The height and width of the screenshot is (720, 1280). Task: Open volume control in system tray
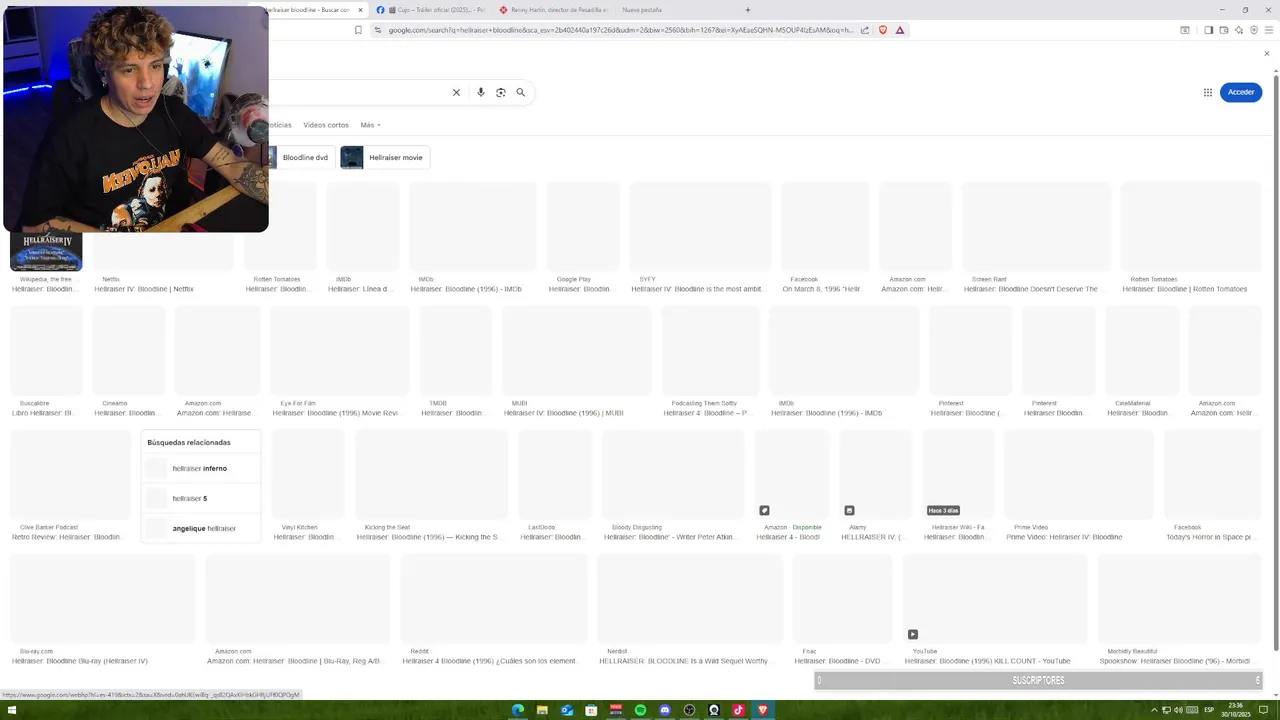click(1178, 710)
